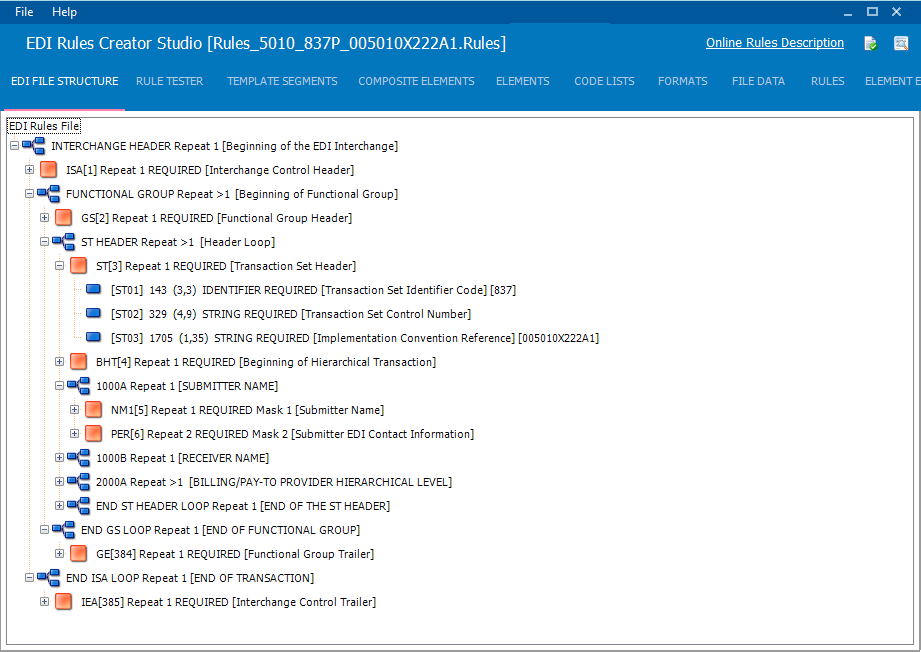The image size is (921, 652).
Task: Click the orange segment icon beside IEA[385]
Action: (x=63, y=601)
